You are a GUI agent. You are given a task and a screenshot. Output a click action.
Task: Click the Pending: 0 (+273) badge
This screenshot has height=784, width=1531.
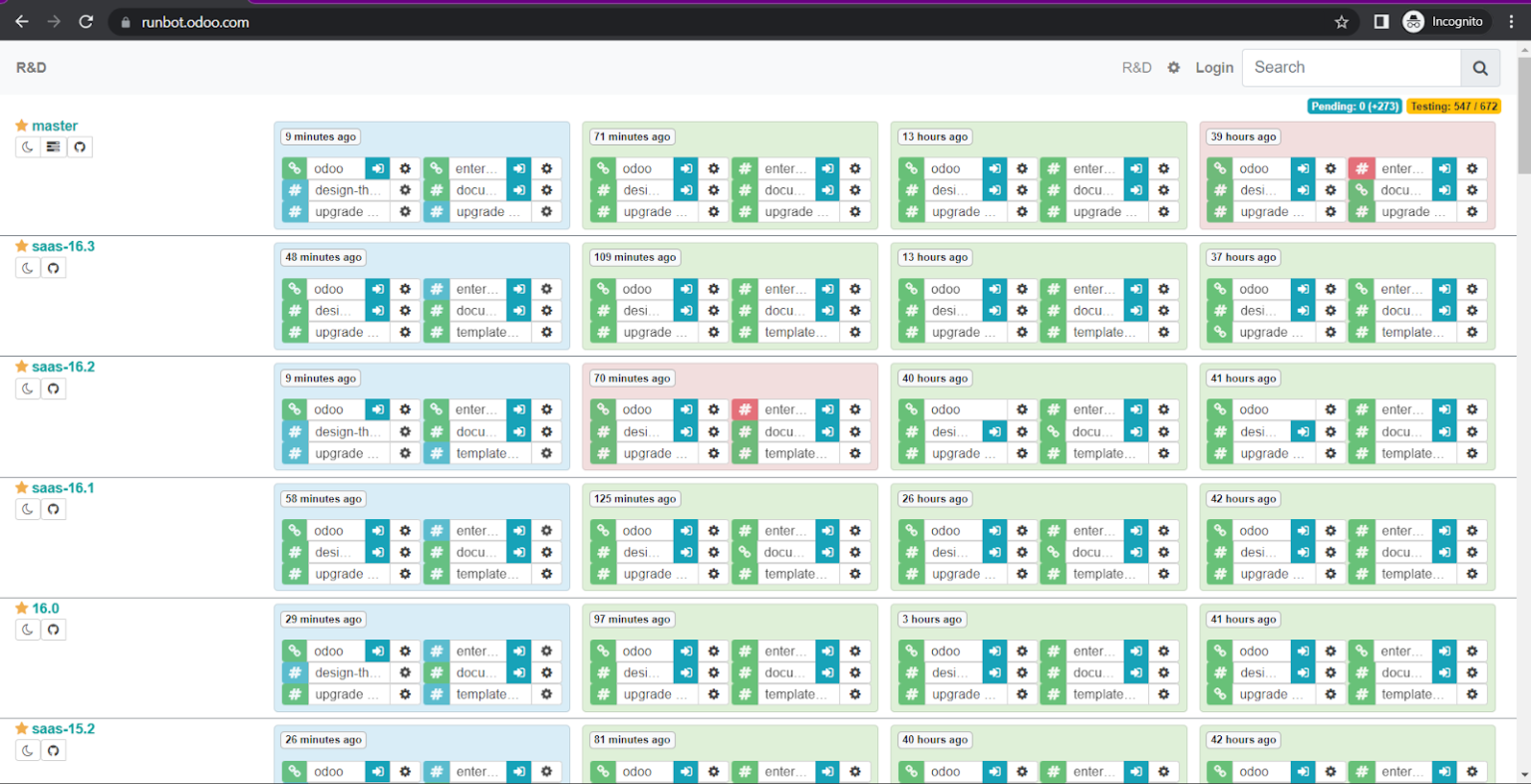coord(1355,105)
